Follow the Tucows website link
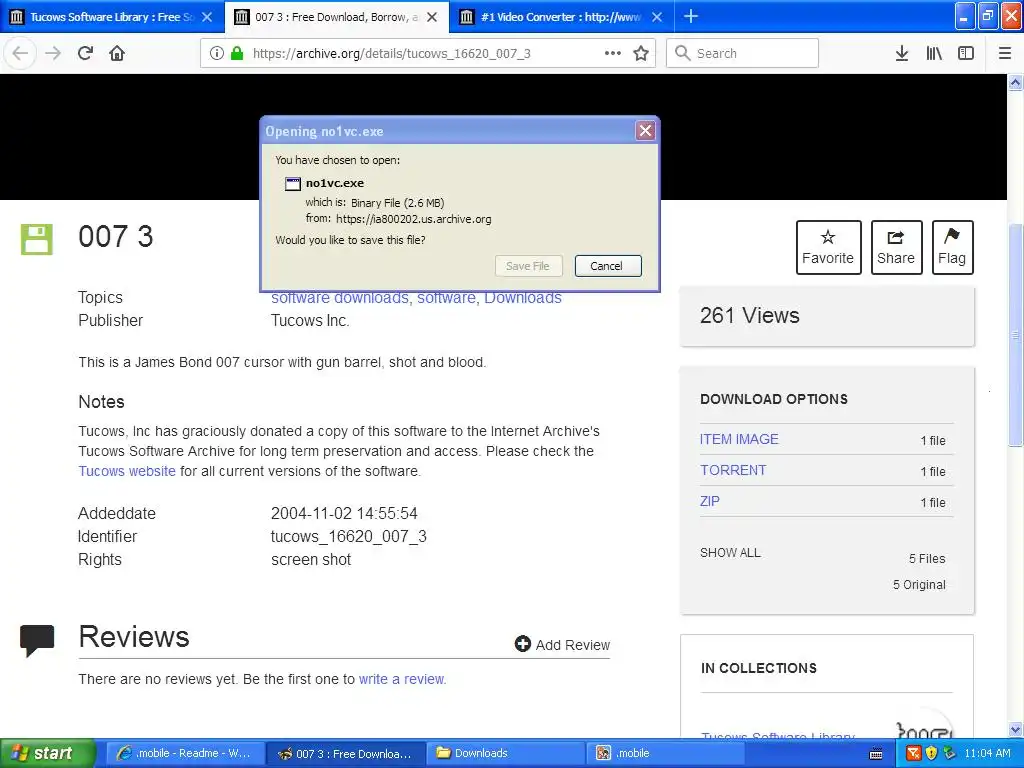Screen dimensions: 1024x768 127,471
